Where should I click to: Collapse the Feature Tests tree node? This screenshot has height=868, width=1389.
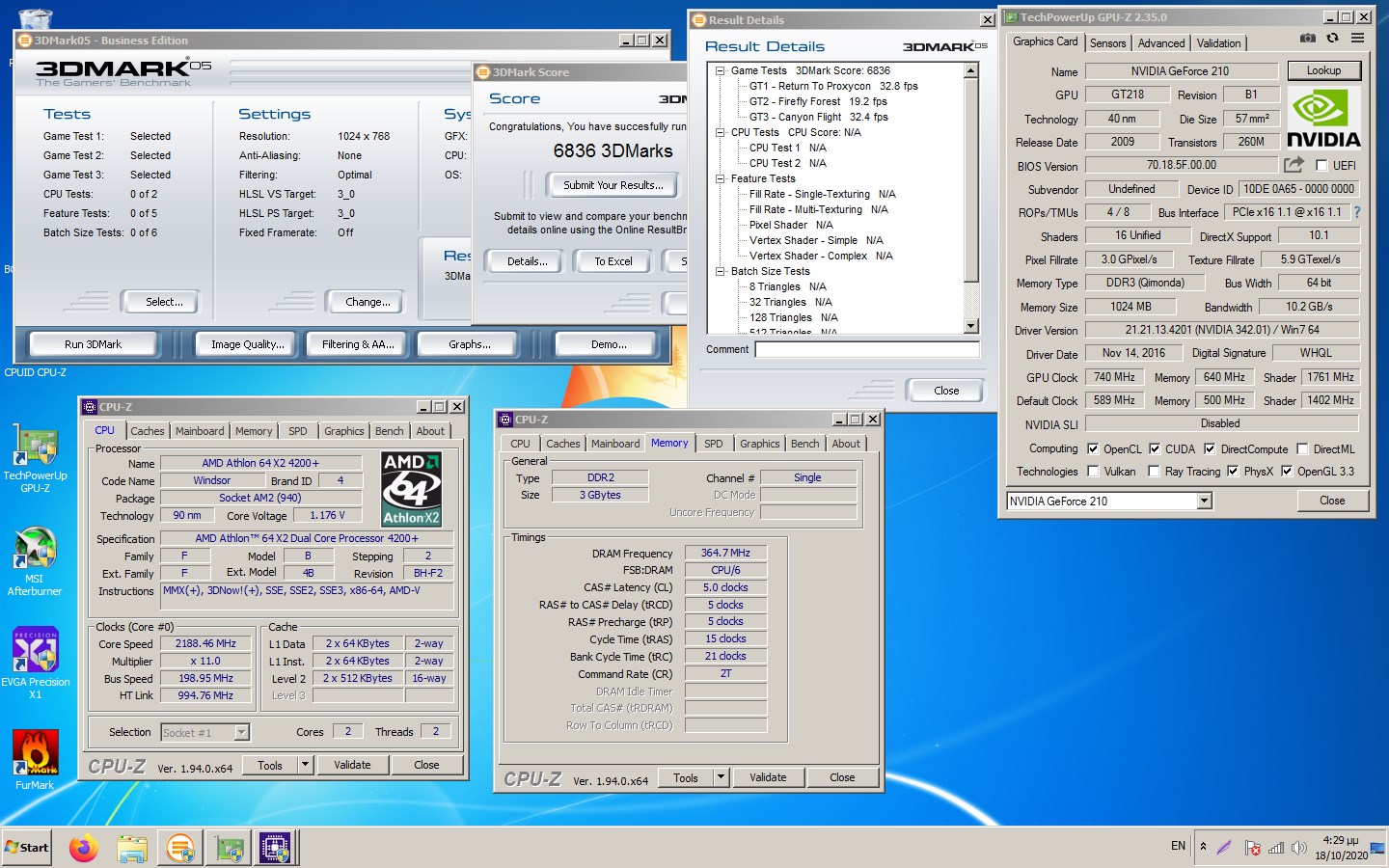click(720, 178)
